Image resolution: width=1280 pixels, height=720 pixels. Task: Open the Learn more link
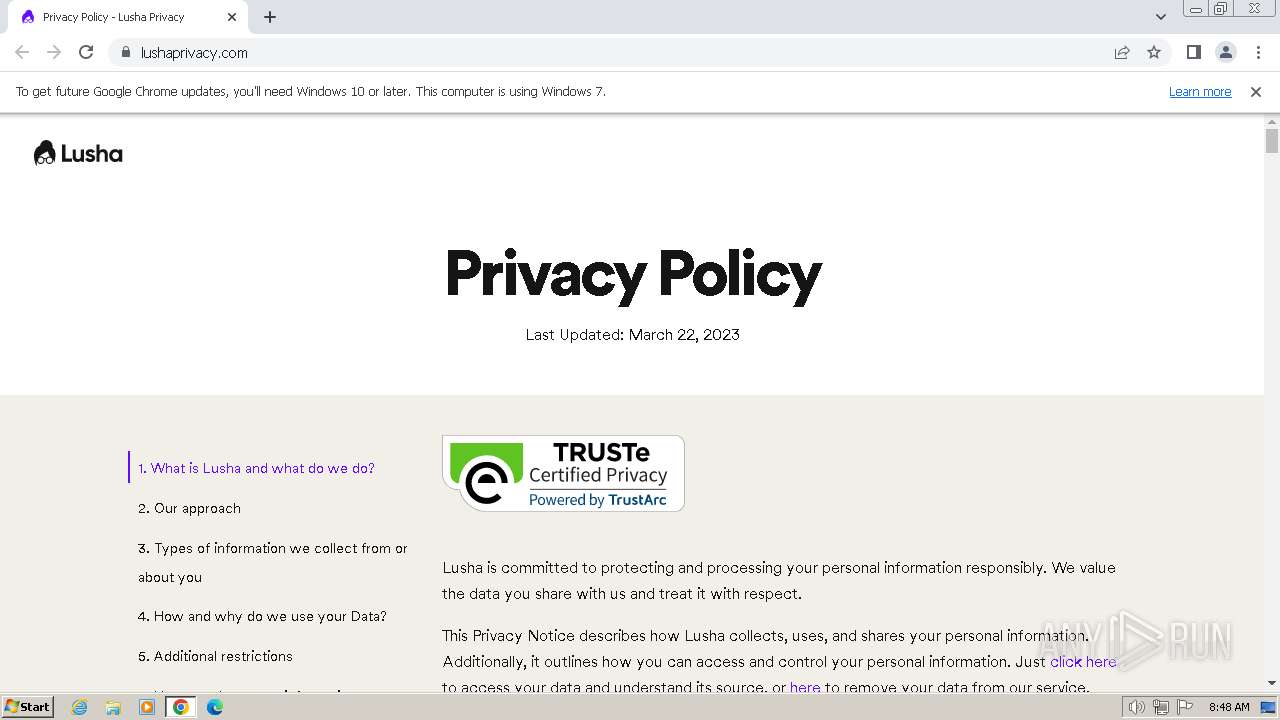(x=1200, y=91)
